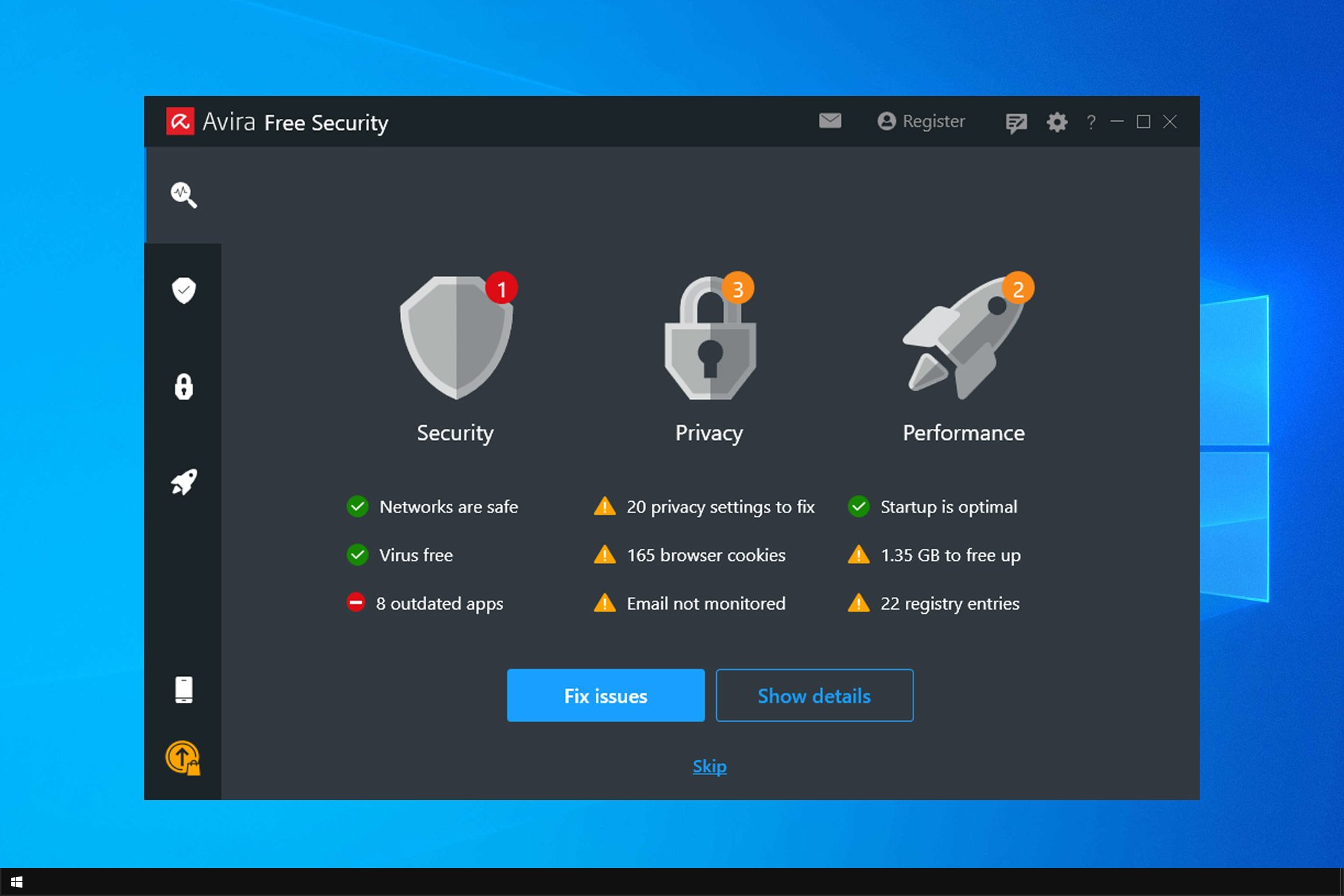Minimize the Avira window
This screenshot has width=1344, height=896.
1117,122
